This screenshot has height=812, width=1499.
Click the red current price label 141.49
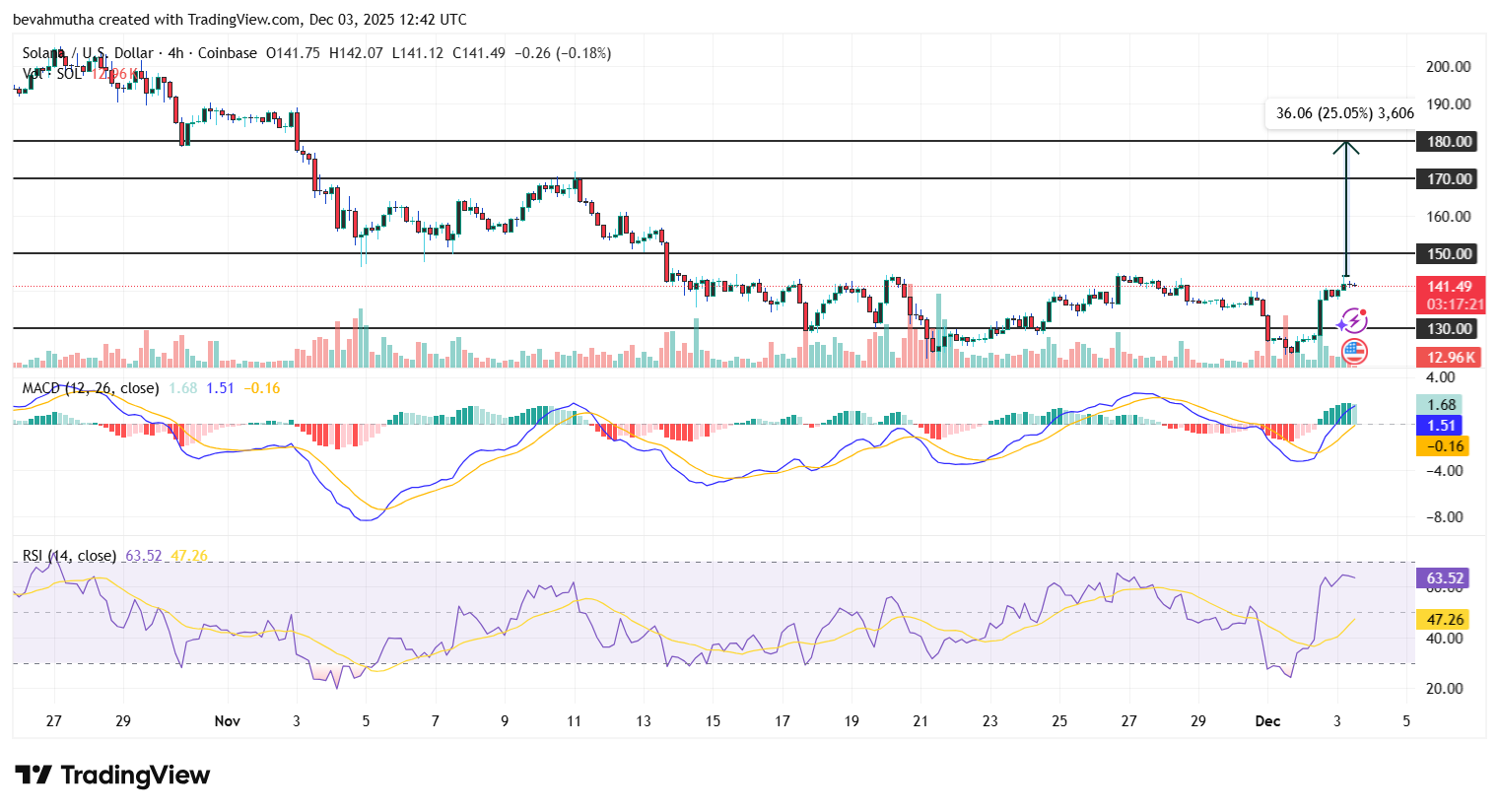tap(1449, 287)
